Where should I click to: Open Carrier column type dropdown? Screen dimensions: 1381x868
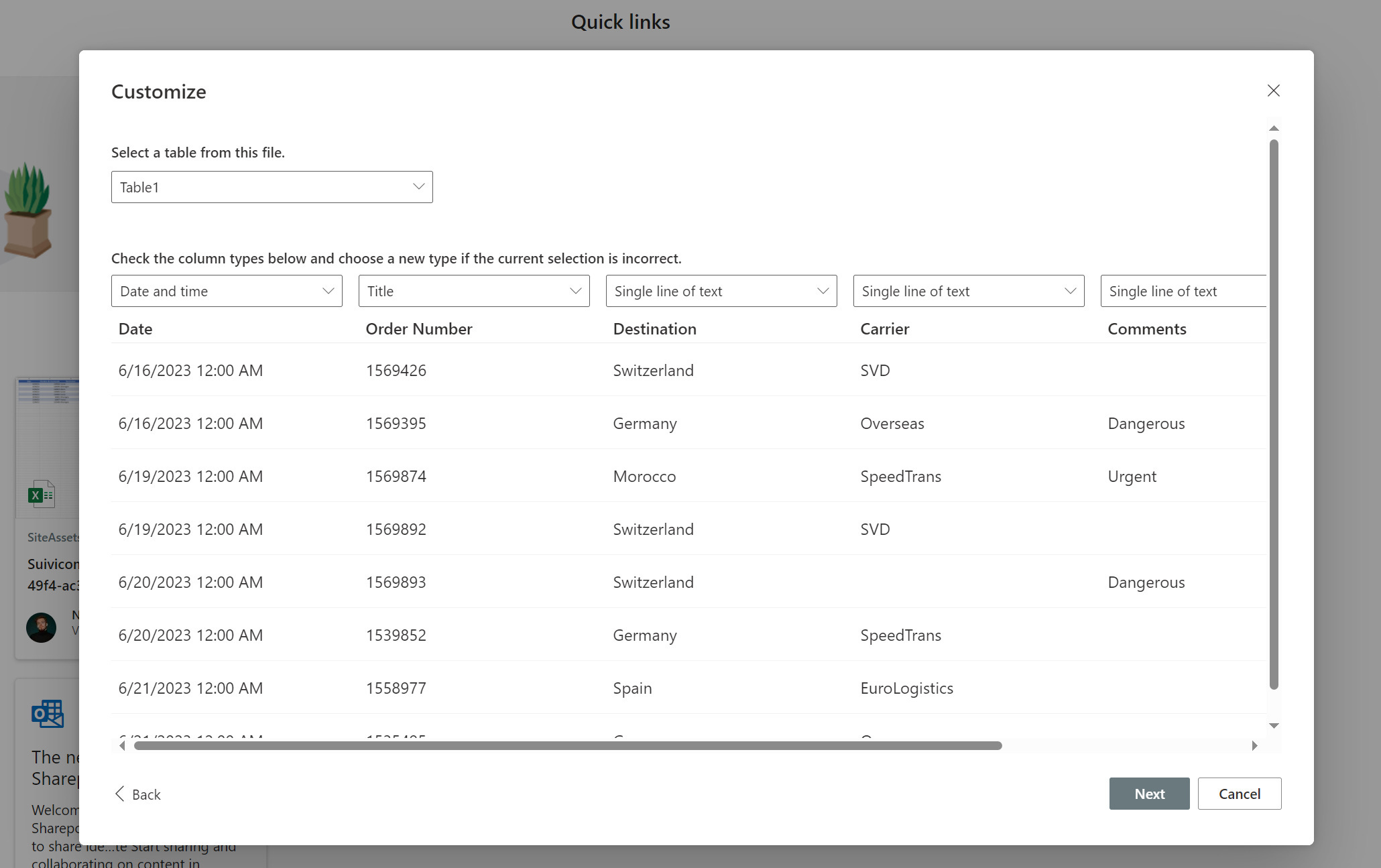click(x=969, y=291)
